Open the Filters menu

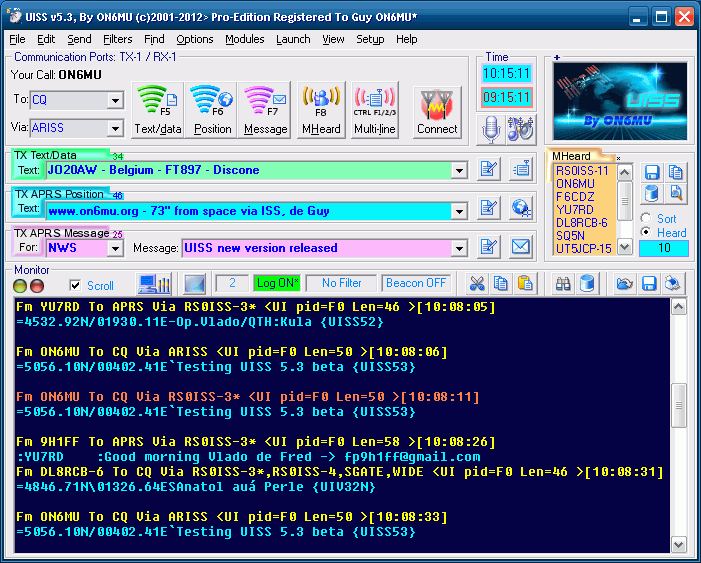tap(118, 39)
